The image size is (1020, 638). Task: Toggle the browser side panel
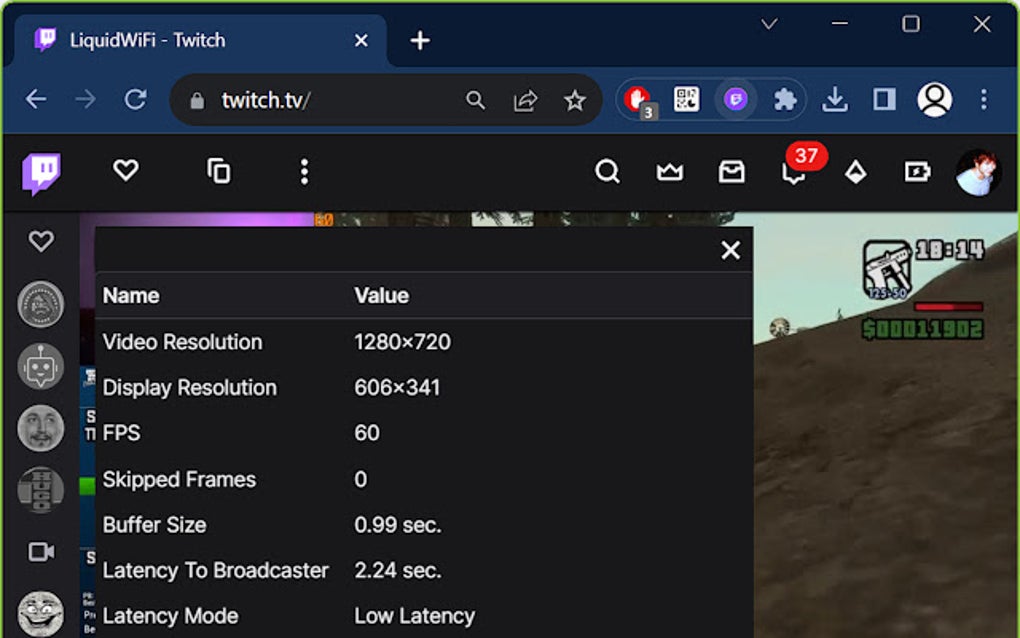click(884, 100)
